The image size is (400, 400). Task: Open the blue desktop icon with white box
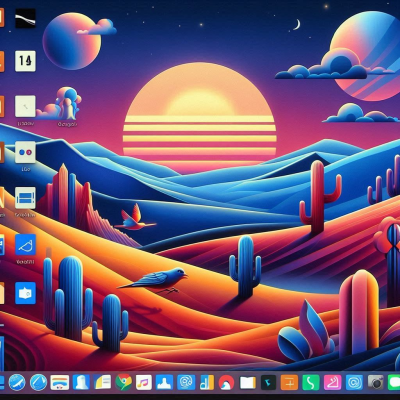(x=25, y=293)
